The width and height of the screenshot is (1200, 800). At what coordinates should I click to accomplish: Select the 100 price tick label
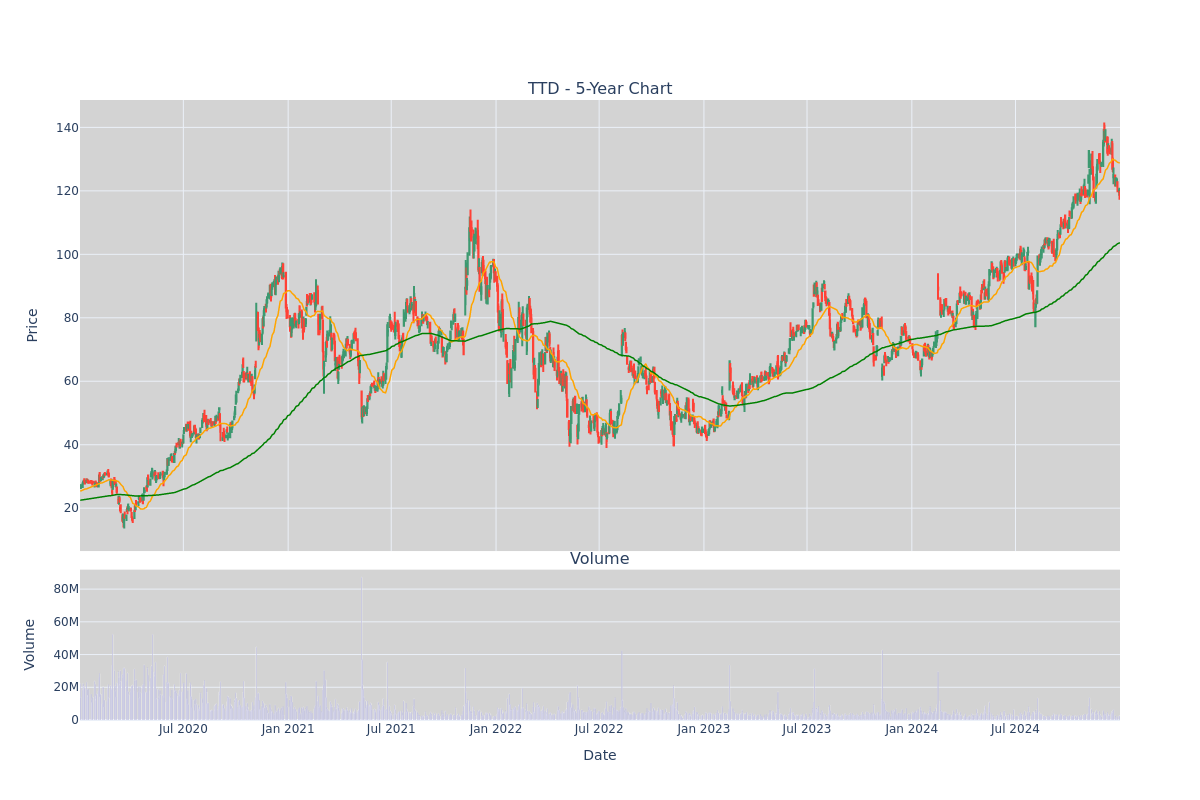(67, 254)
